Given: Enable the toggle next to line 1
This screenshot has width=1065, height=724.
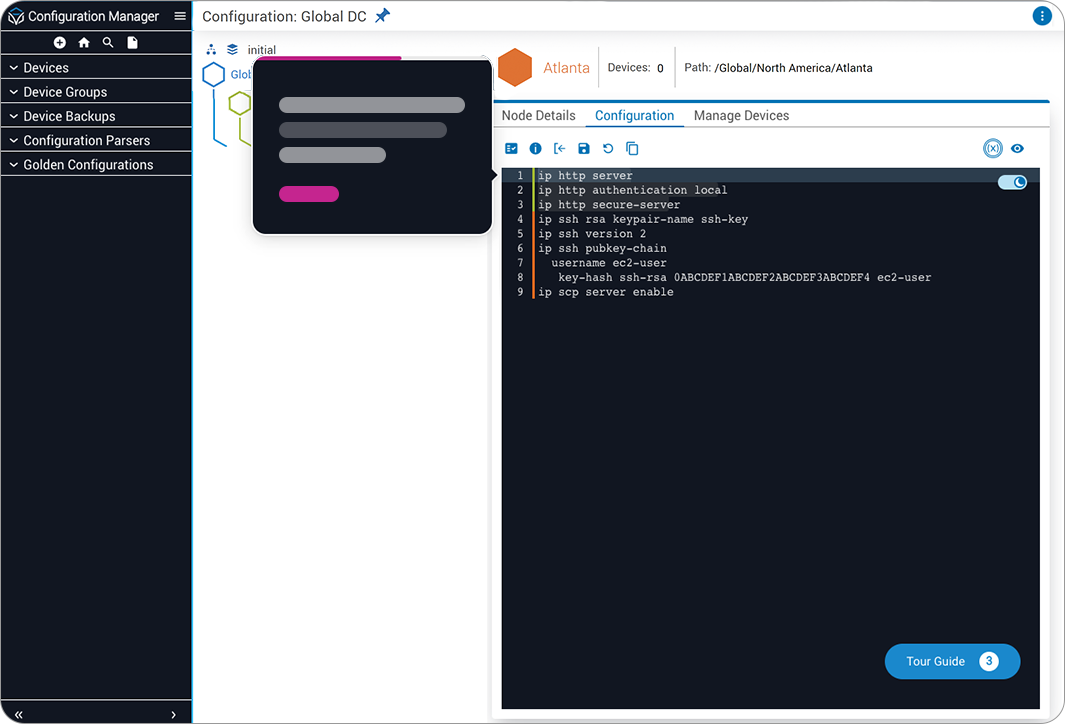Looking at the screenshot, I should [x=1012, y=182].
